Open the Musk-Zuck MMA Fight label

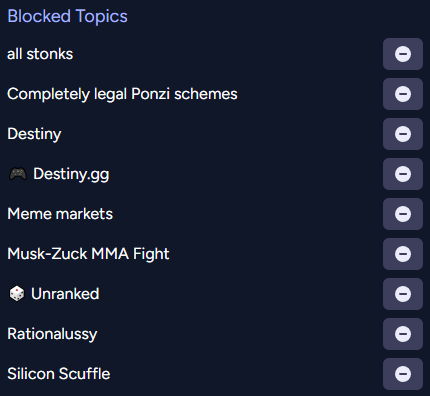click(x=88, y=254)
